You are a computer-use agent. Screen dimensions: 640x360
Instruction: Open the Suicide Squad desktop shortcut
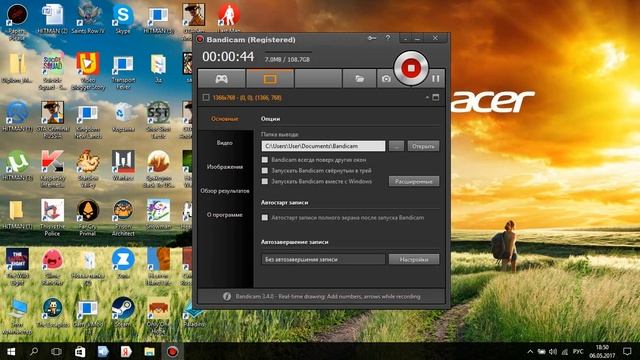click(x=52, y=71)
